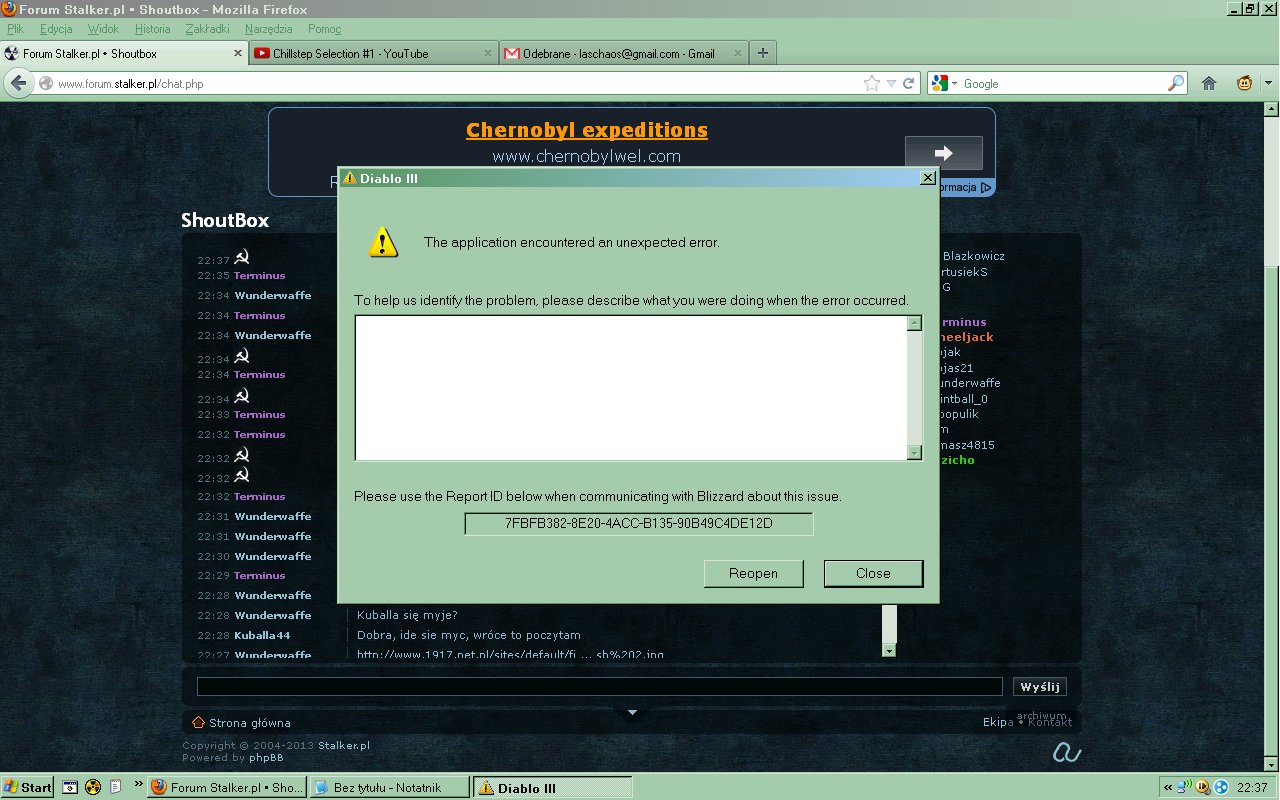Switch to the Gmail Odebrane tab

click(623, 54)
